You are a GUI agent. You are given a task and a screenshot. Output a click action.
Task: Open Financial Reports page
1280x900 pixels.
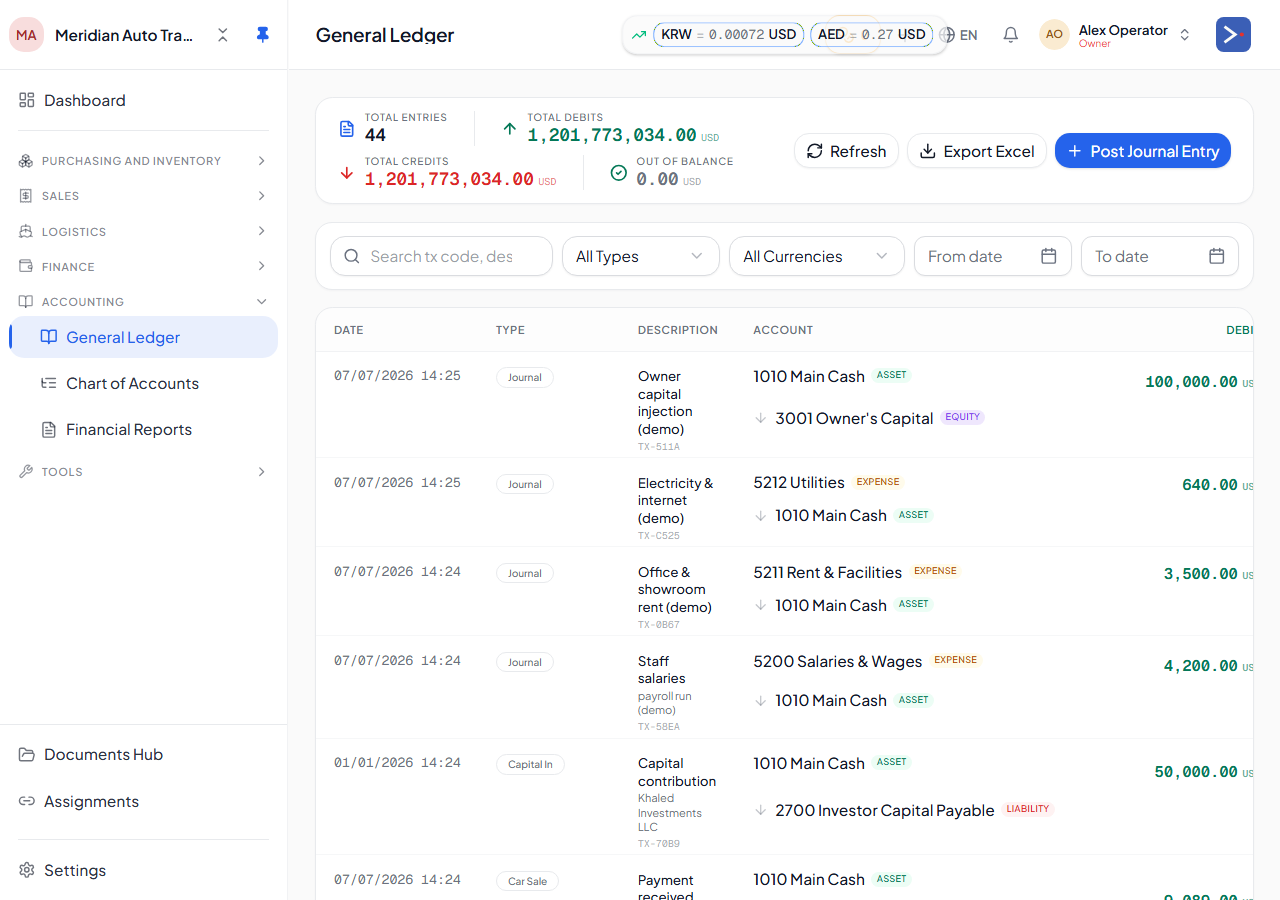(x=144, y=429)
